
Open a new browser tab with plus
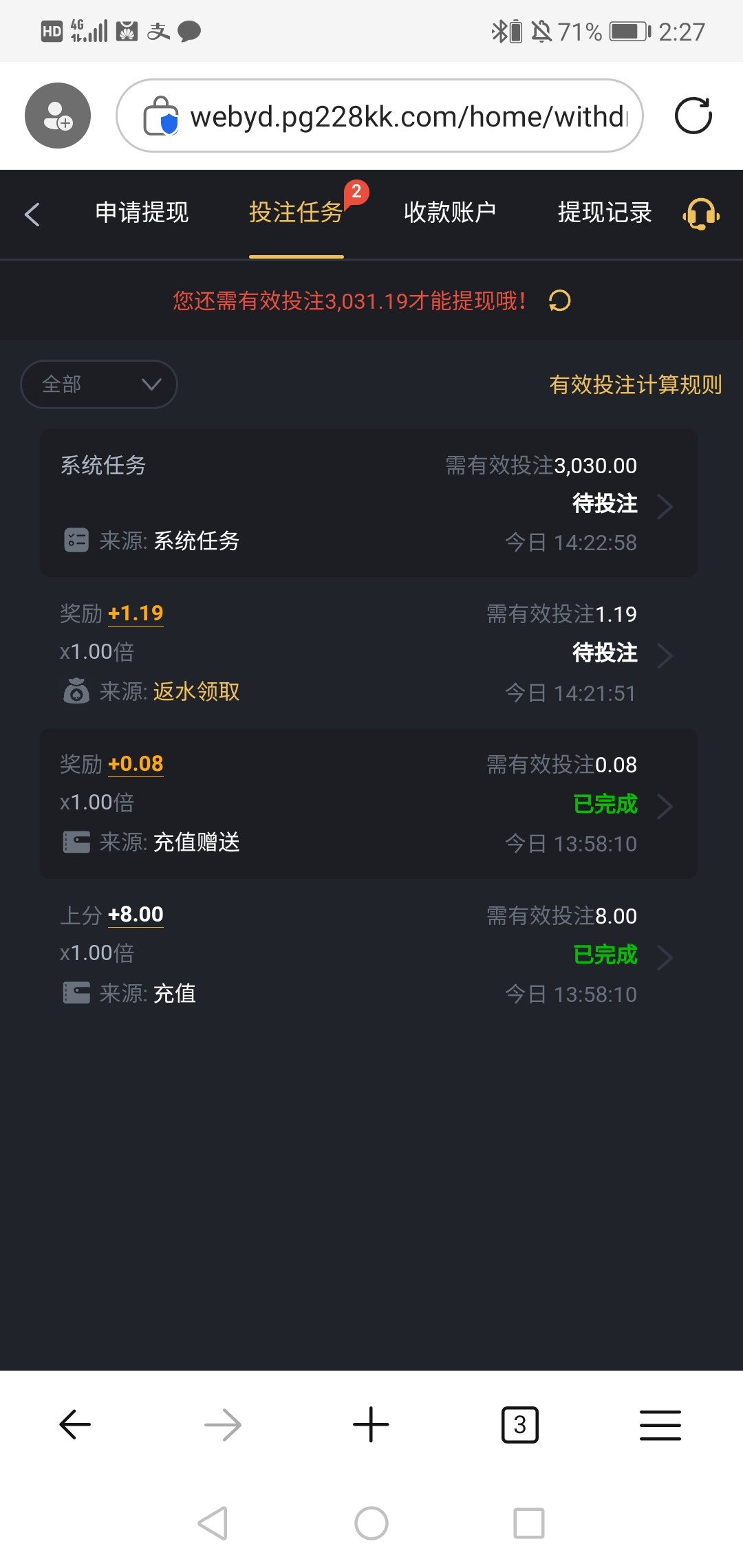[371, 1424]
